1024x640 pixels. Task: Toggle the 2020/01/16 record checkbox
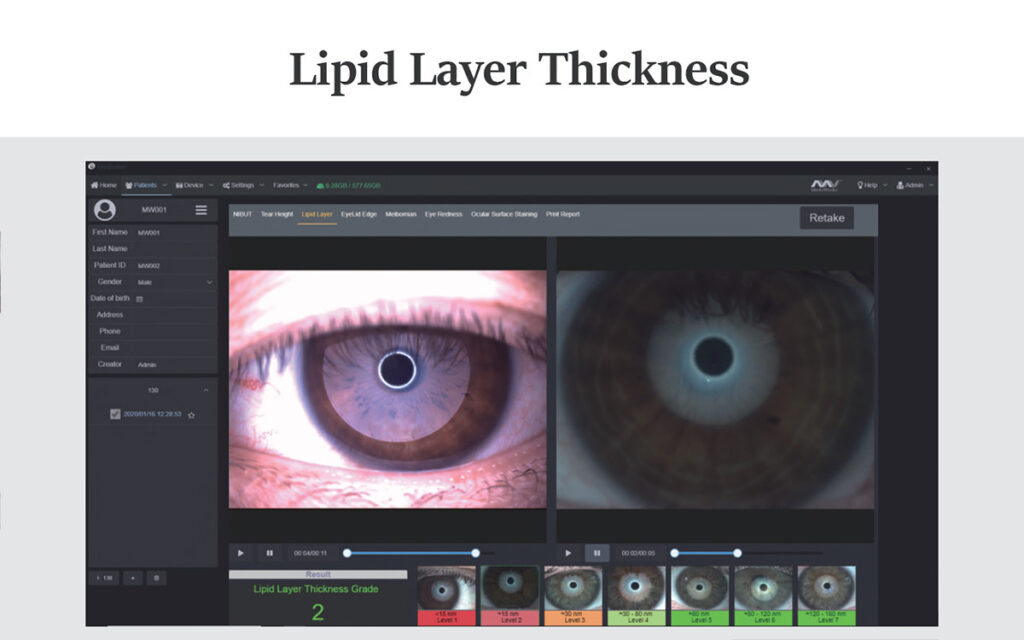point(115,414)
